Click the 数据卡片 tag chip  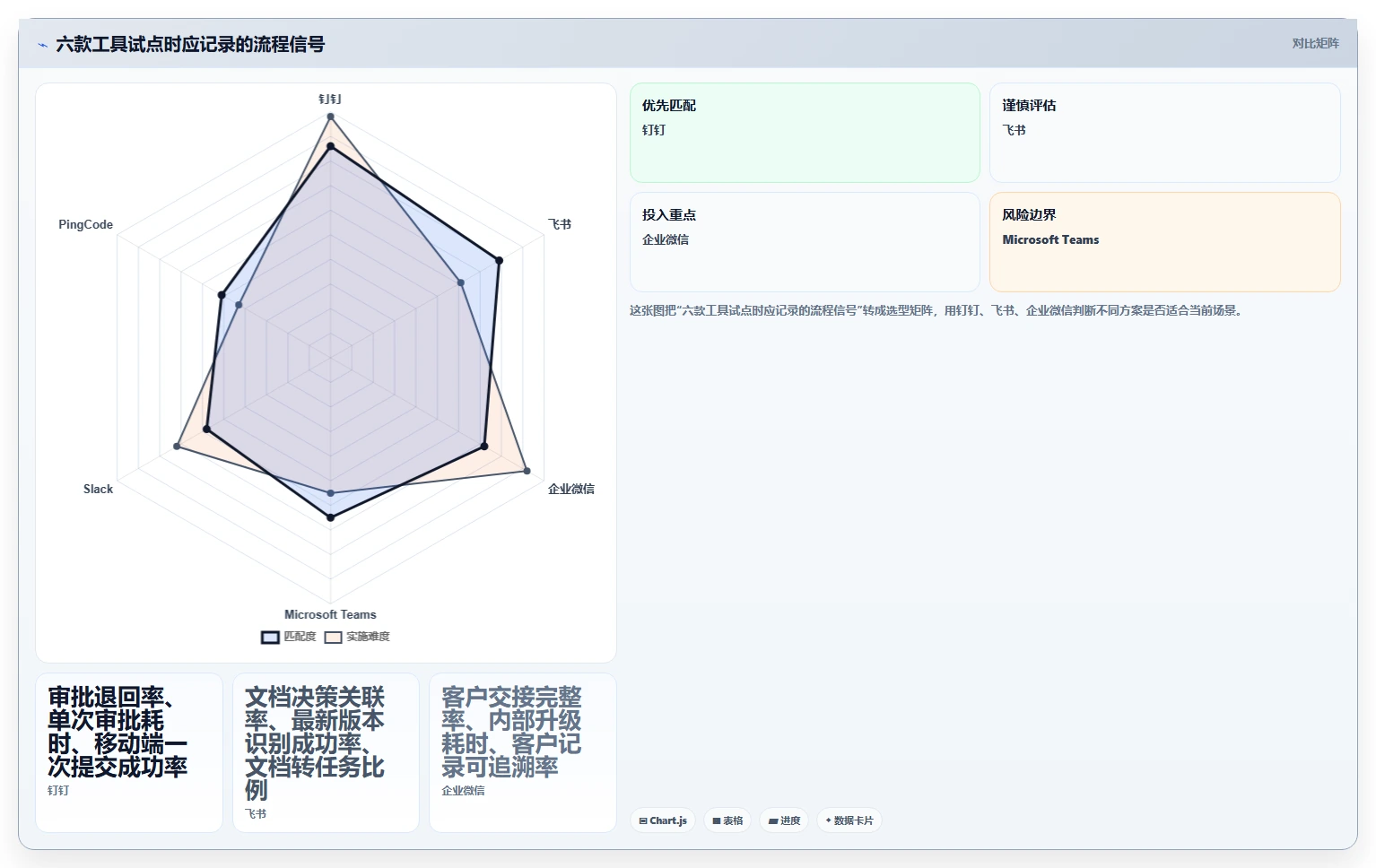click(849, 820)
